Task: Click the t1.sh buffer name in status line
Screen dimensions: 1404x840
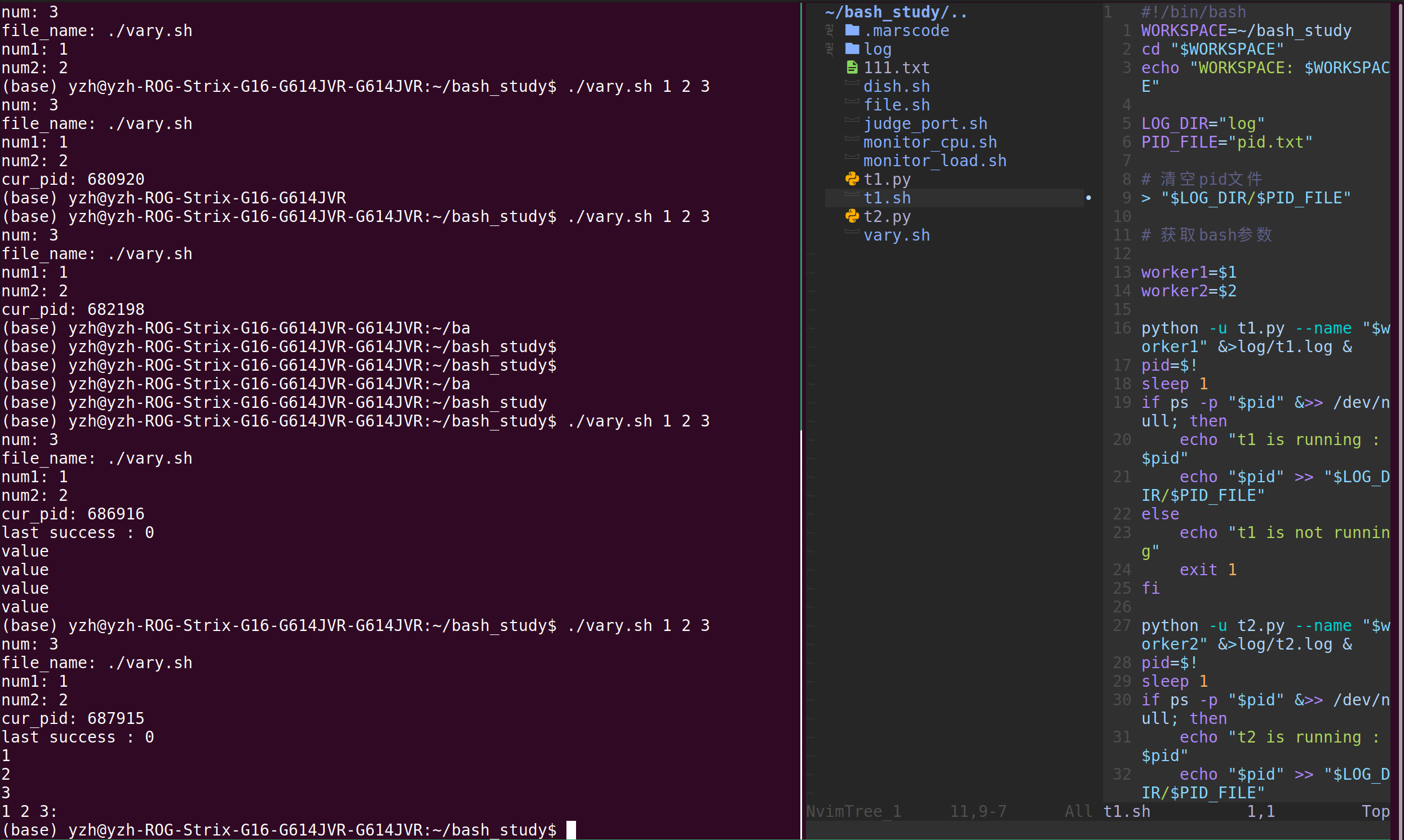Action: click(x=1127, y=812)
